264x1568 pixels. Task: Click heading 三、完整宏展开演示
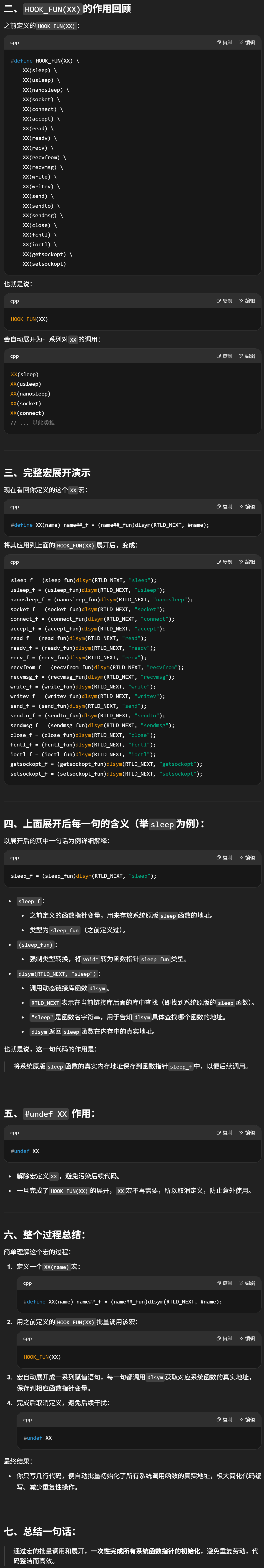click(48, 473)
